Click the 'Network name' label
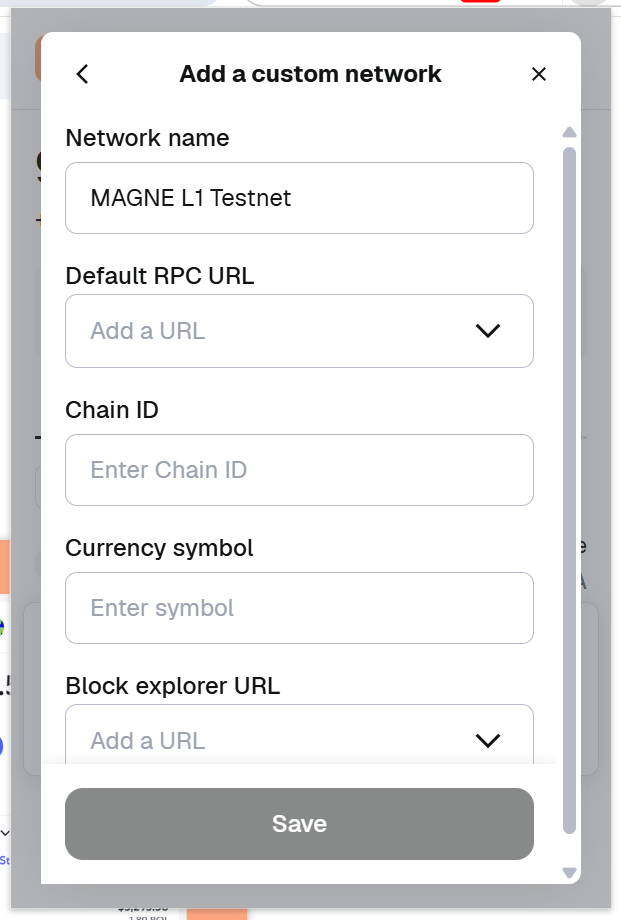Viewport: 621px width, 920px height. (x=147, y=138)
